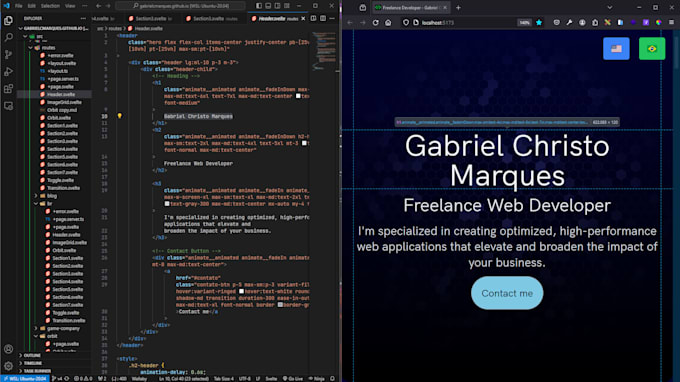Go back in VS Code navigation history
Viewport: 680px width, 382px height.
(x=98, y=6)
